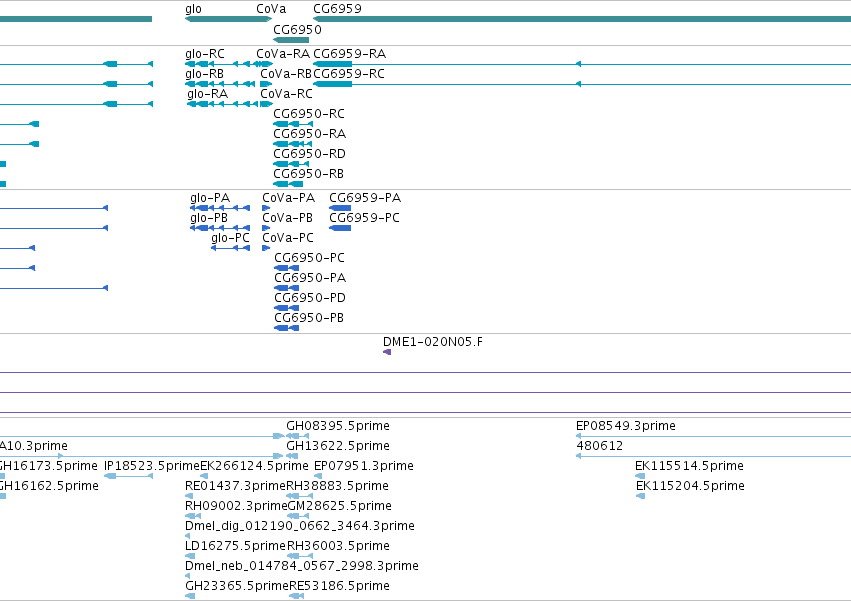Image resolution: width=851 pixels, height=601 pixels.
Task: Select the CoVa-RA transcript label
Action: [283, 54]
